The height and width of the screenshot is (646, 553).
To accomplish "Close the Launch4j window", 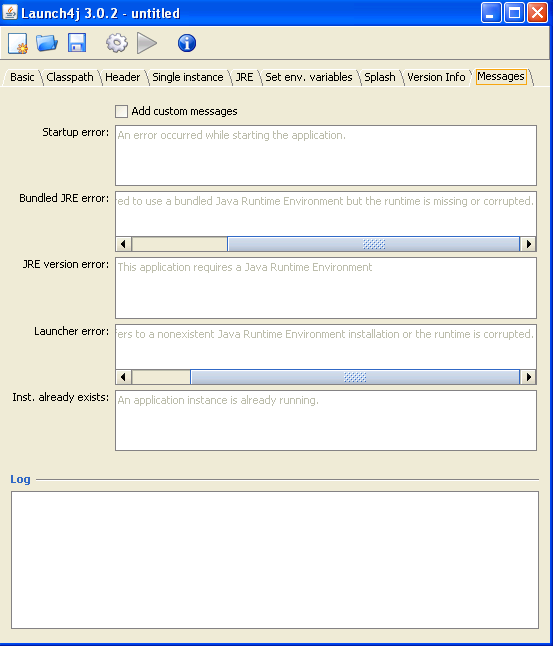I will click(538, 13).
